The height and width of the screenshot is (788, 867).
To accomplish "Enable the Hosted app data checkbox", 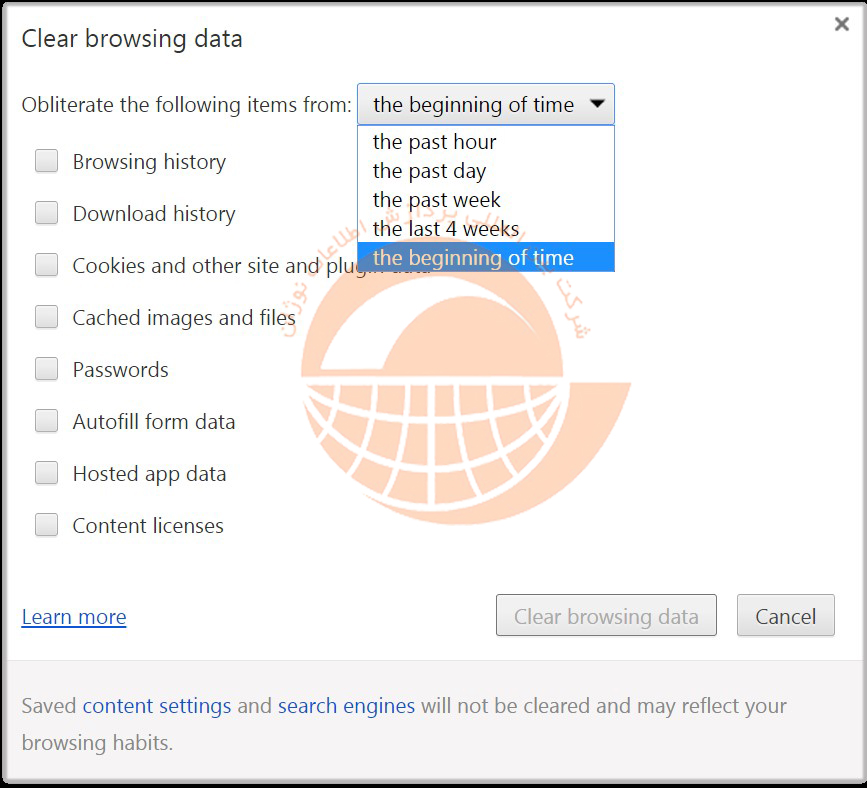I will [47, 473].
